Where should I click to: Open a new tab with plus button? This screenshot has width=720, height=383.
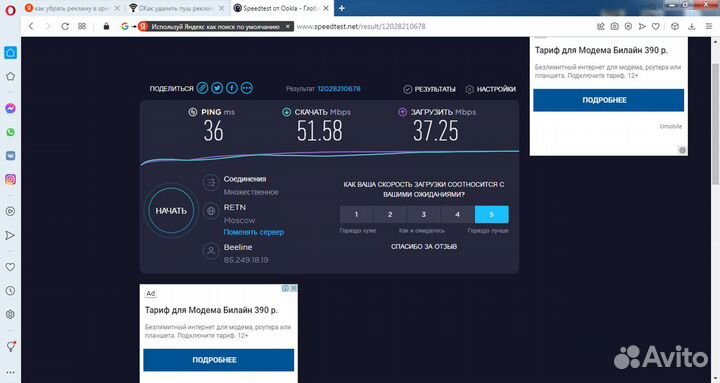342,8
